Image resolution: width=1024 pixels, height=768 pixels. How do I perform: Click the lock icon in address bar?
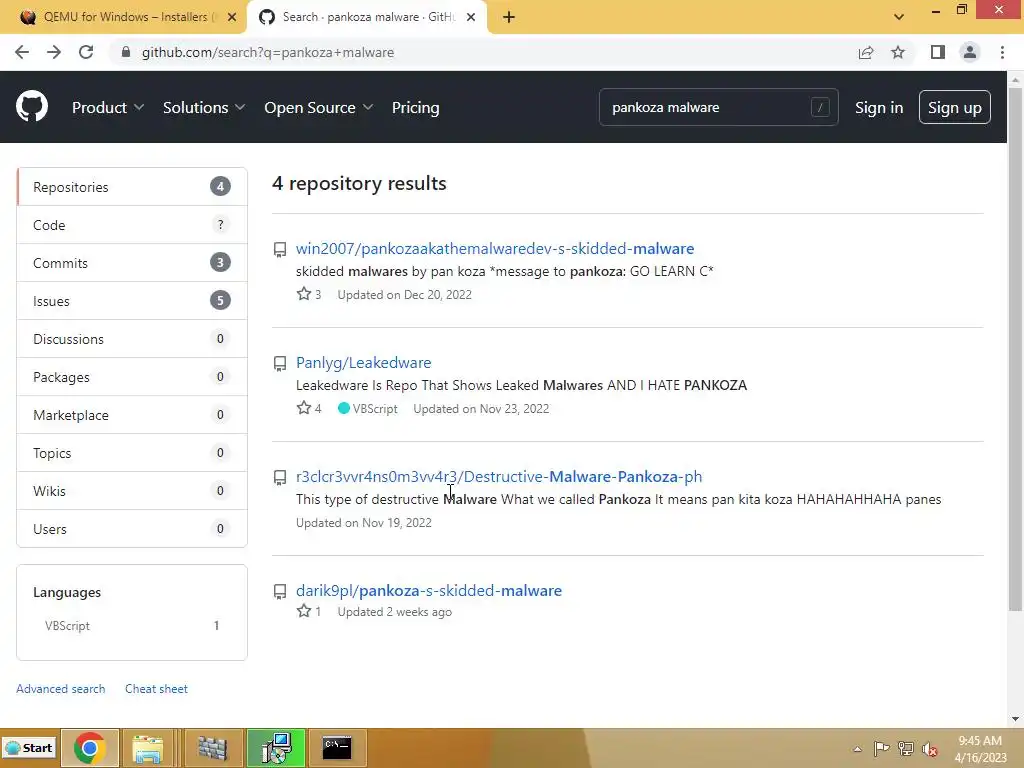click(126, 52)
